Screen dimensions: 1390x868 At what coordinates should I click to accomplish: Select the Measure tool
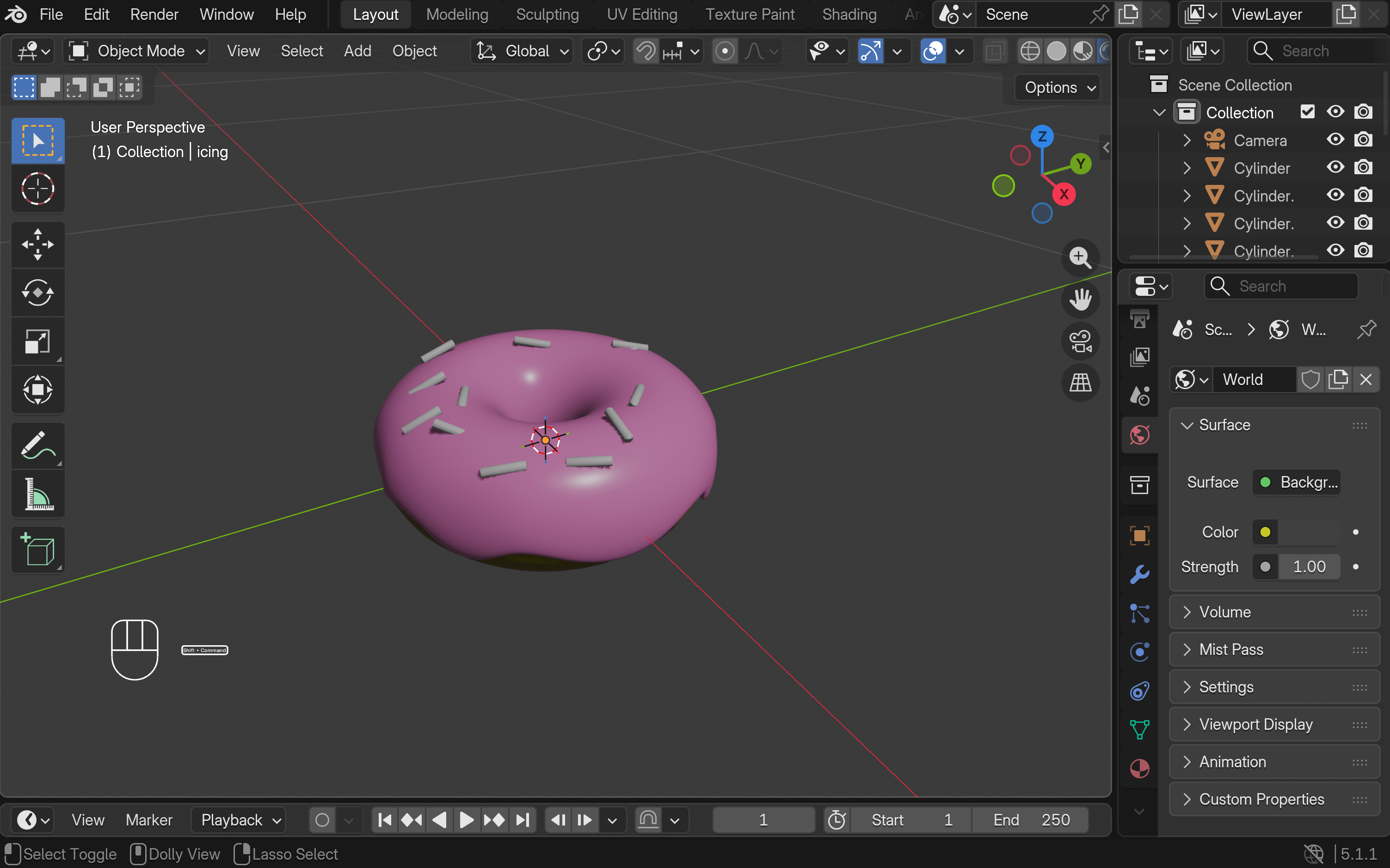(38, 494)
